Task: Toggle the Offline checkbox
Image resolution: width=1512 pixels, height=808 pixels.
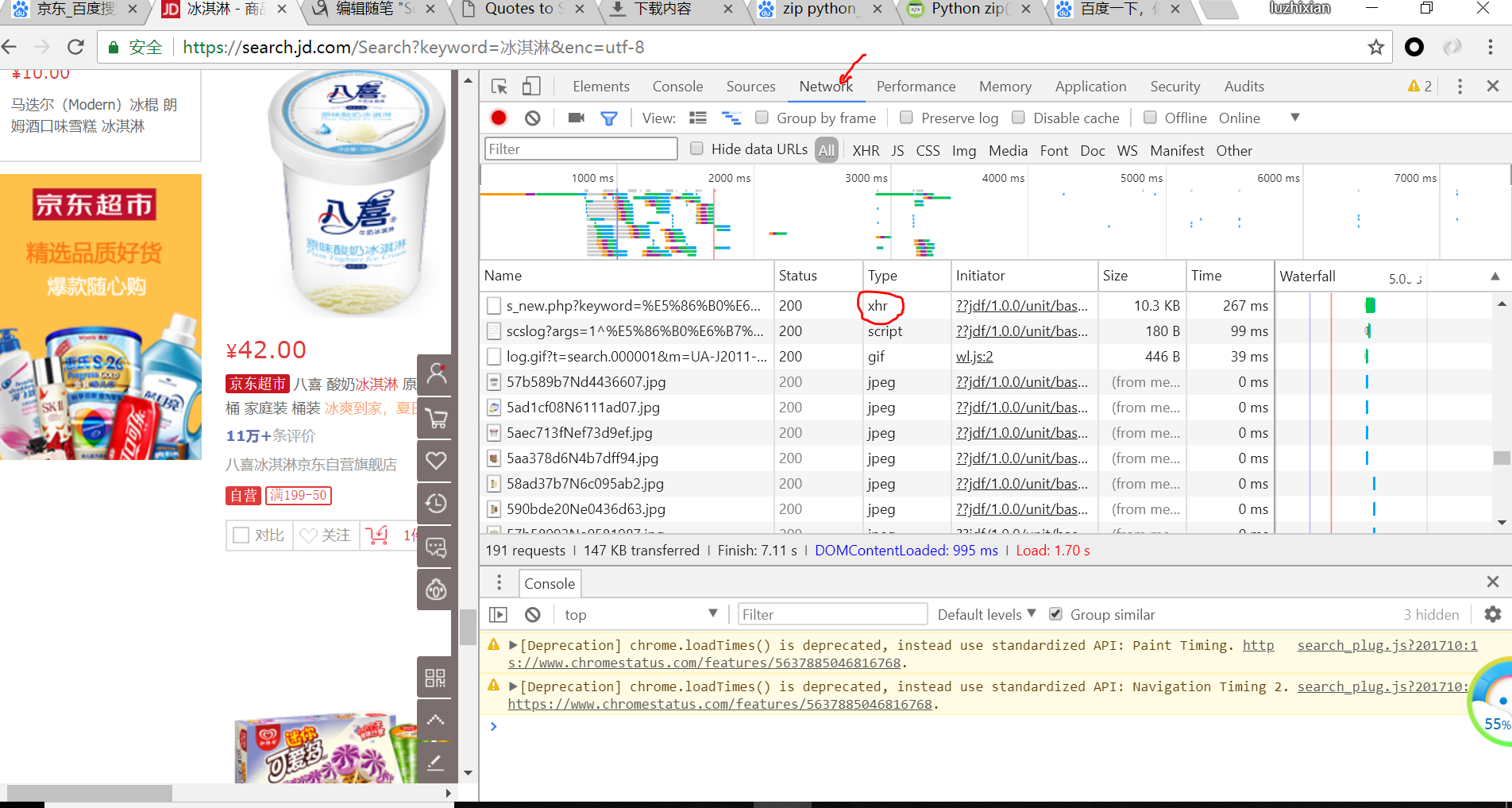Action: 1150,118
